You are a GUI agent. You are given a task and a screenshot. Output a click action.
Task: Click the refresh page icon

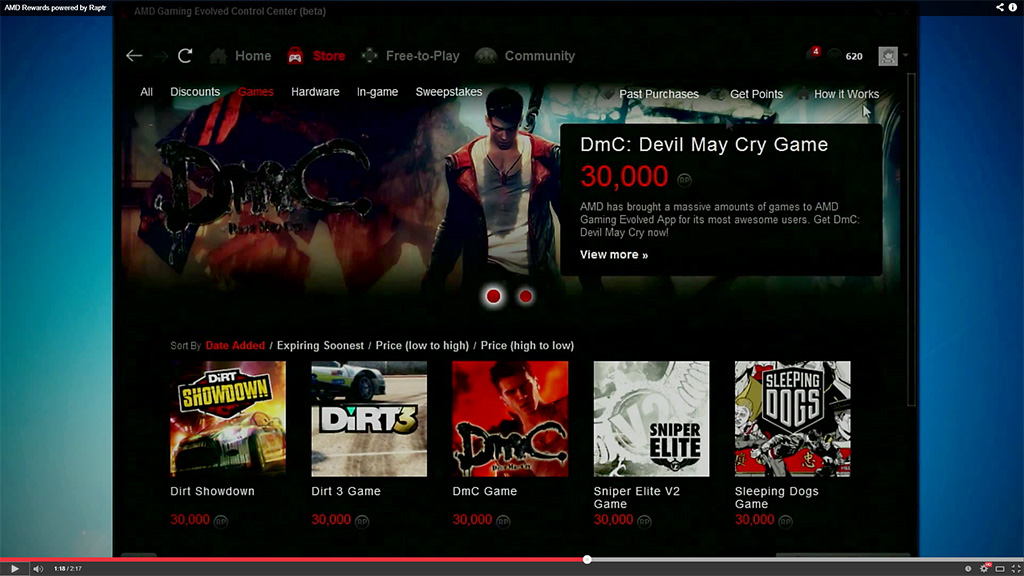185,56
